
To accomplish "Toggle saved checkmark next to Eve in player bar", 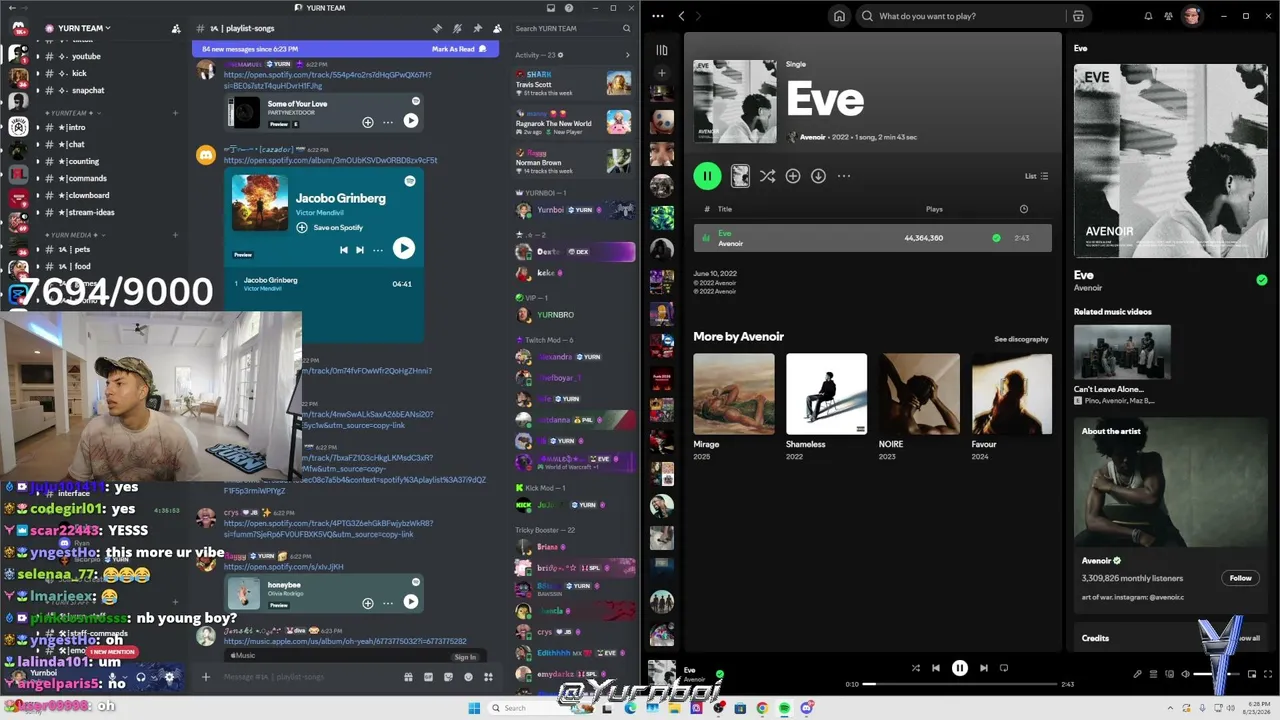I will click(720, 674).
